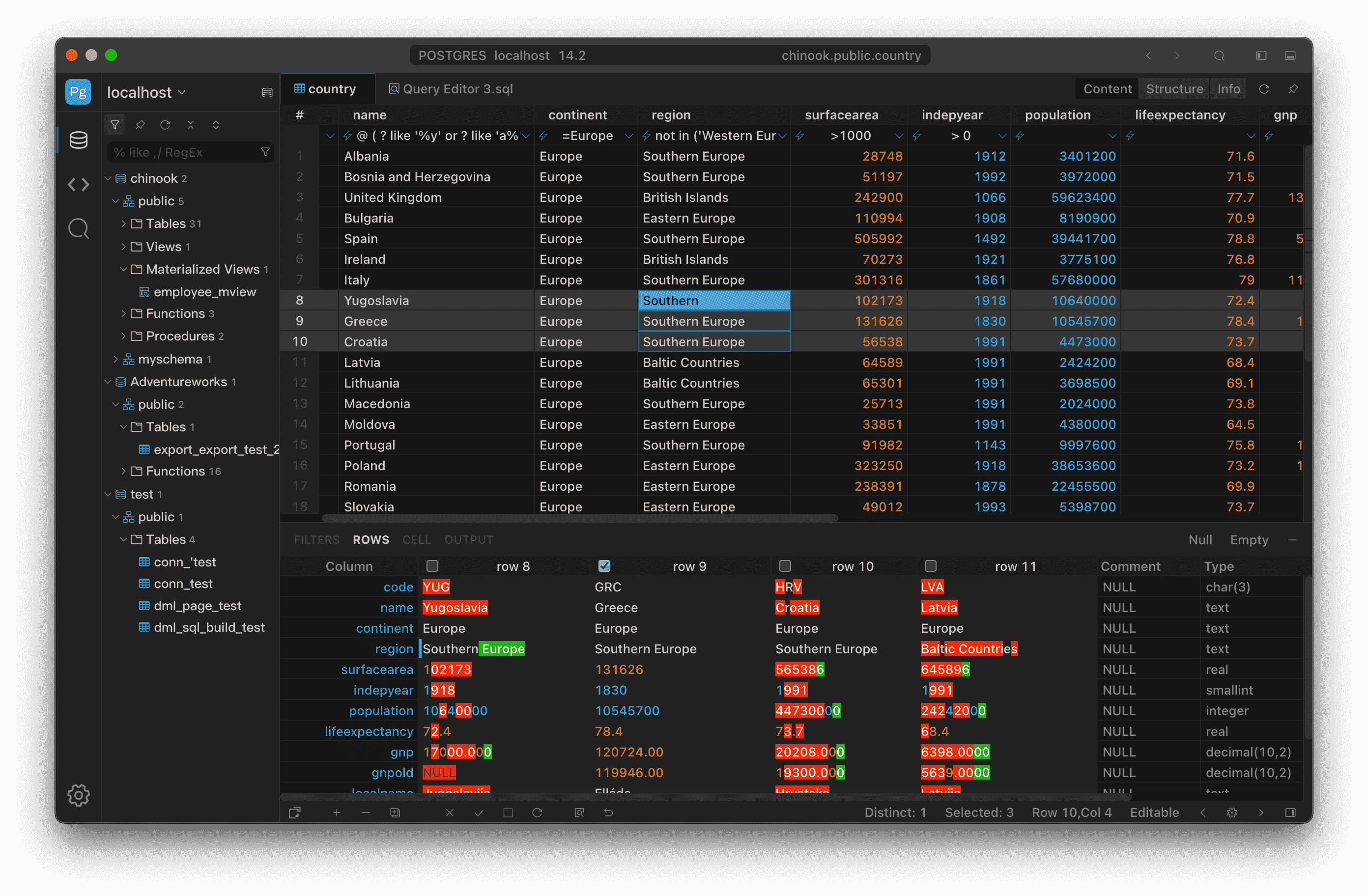Image resolution: width=1368 pixels, height=896 pixels.
Task: Open search via magnifier icon in left rail
Action: tap(79, 228)
